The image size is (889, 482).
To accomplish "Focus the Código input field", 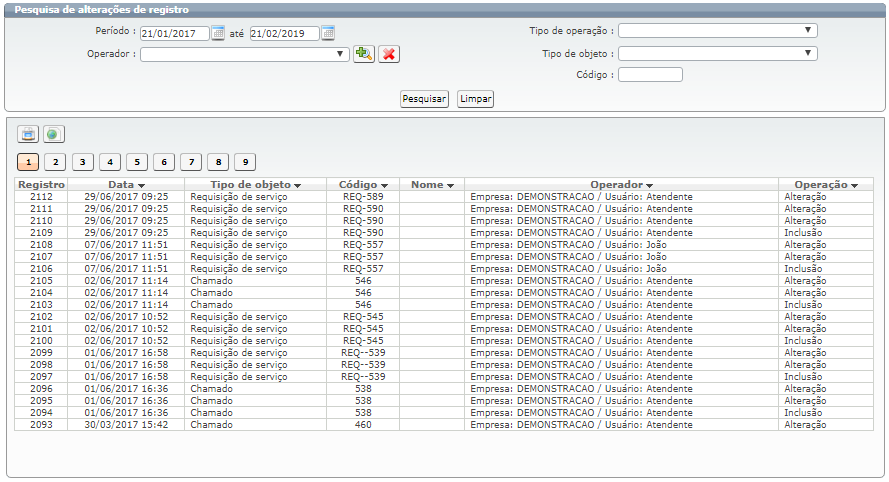I will pyautogui.click(x=650, y=75).
